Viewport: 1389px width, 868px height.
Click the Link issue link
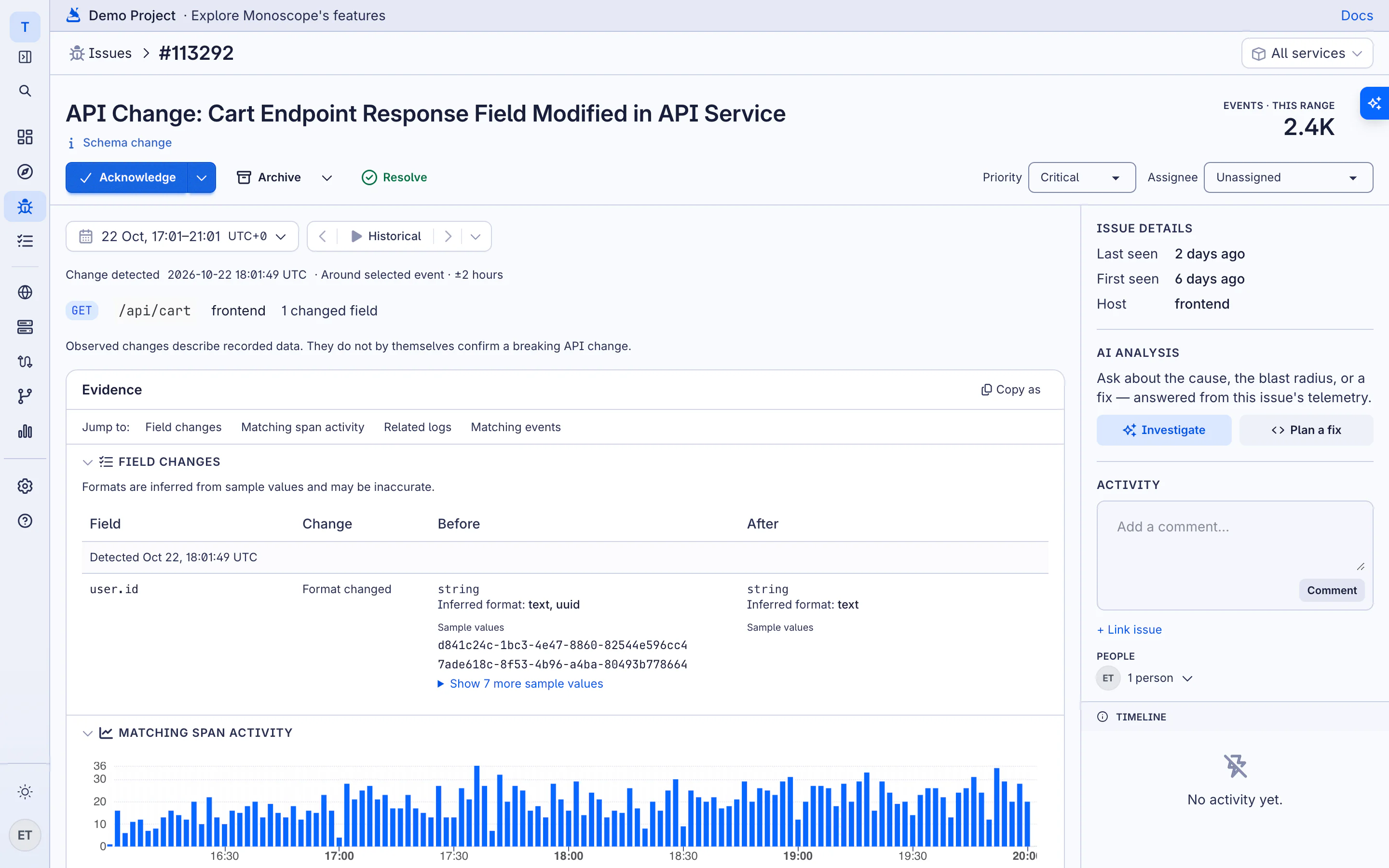pos(1129,630)
